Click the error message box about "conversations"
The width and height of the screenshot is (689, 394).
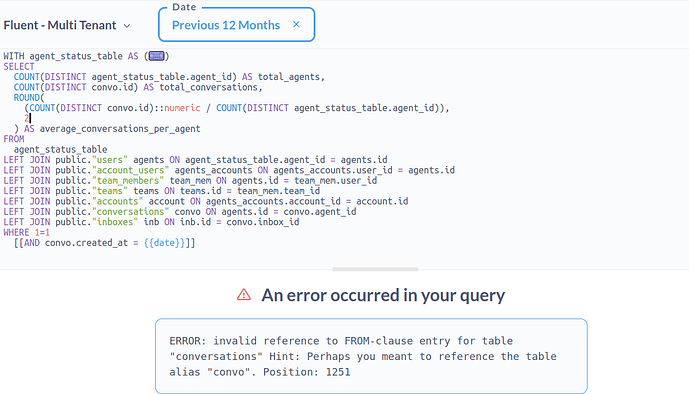point(371,356)
